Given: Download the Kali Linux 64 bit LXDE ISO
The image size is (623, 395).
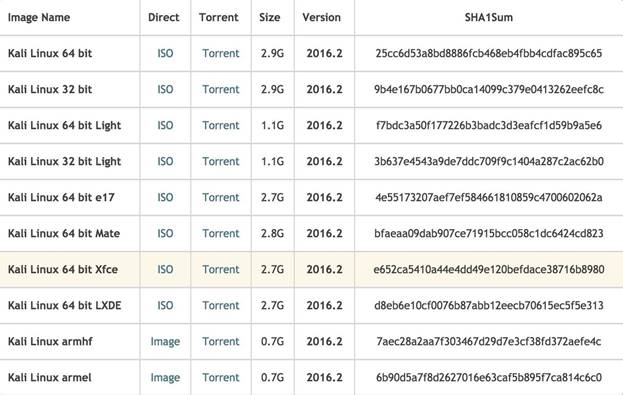Looking at the screenshot, I should coord(165,306).
